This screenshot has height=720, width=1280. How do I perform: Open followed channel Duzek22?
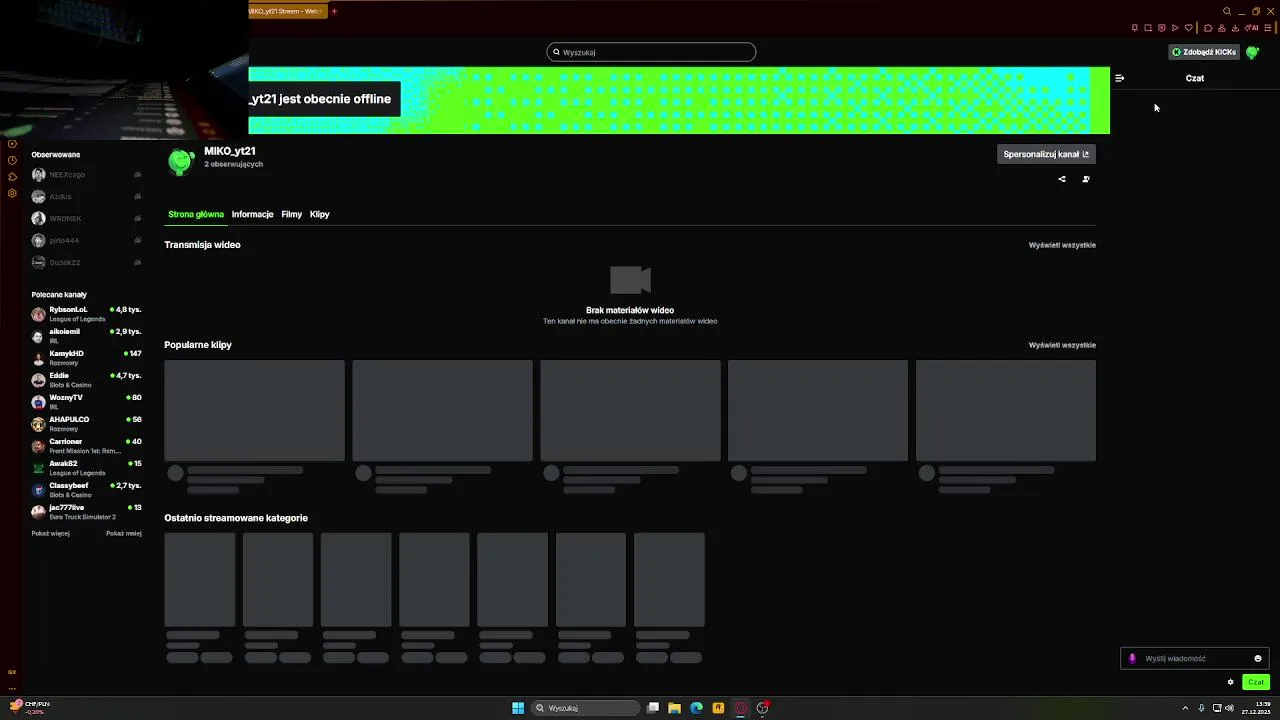coord(86,263)
